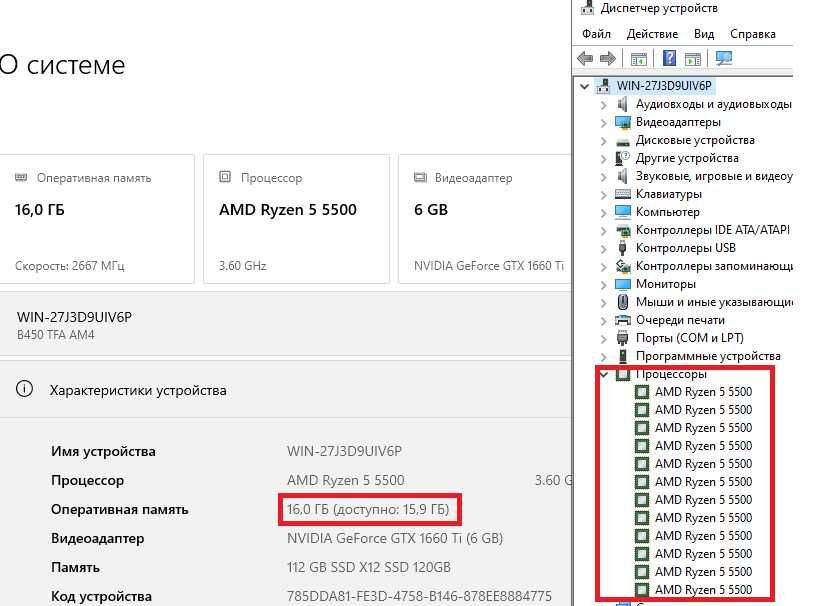This screenshot has width=814, height=606.
Task: Collapse the Процессоры category chevron
Action: point(604,374)
